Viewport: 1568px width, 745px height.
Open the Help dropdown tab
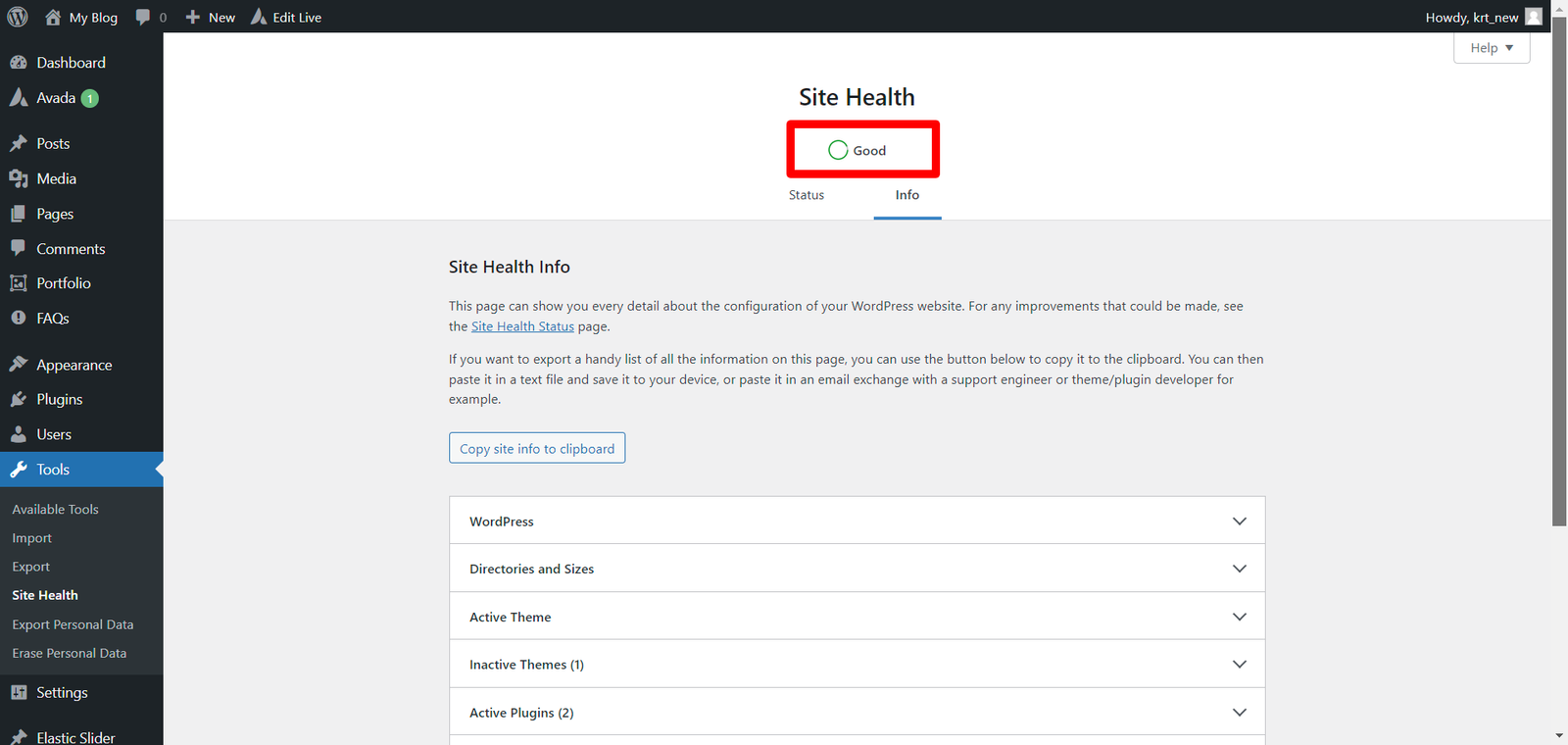click(x=1492, y=48)
